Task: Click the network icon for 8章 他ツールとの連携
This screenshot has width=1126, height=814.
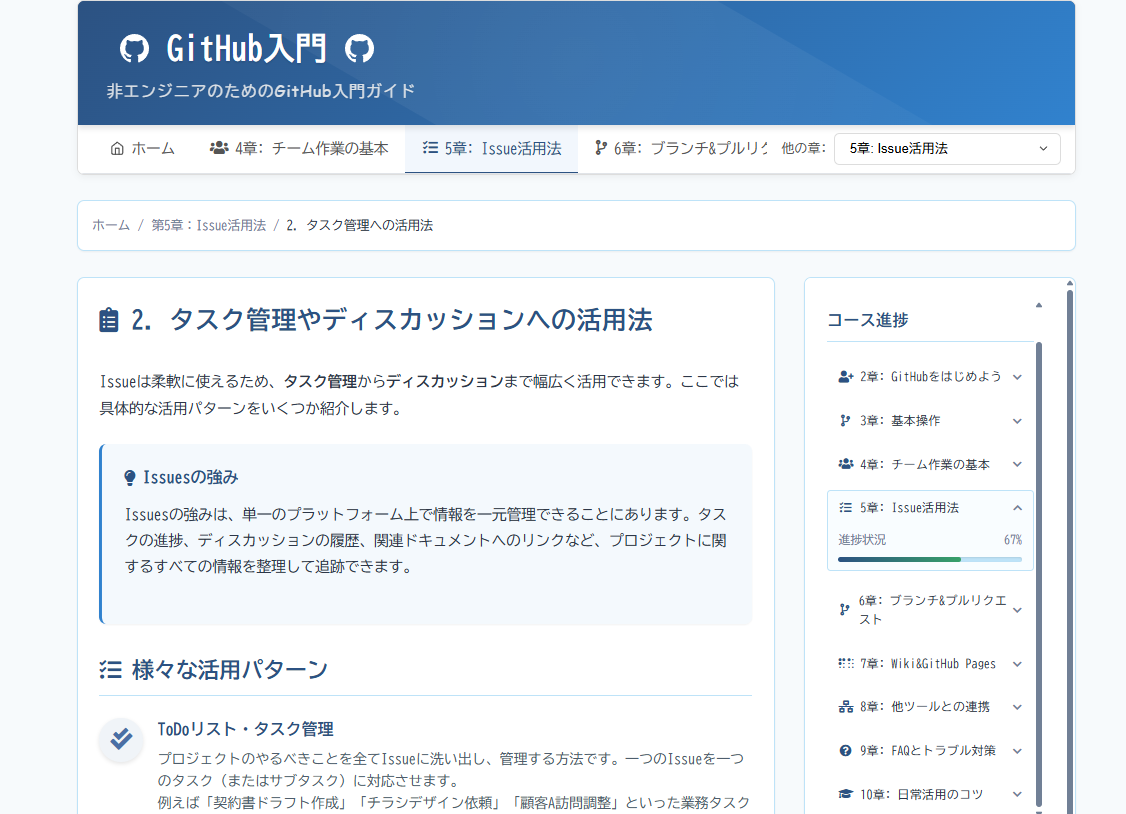Action: tap(846, 707)
